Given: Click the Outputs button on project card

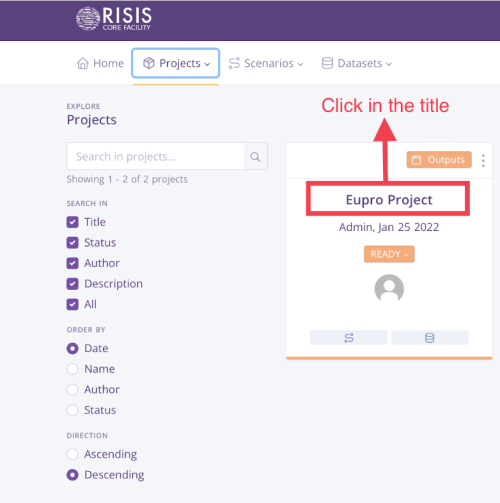Looking at the screenshot, I should click(x=439, y=160).
